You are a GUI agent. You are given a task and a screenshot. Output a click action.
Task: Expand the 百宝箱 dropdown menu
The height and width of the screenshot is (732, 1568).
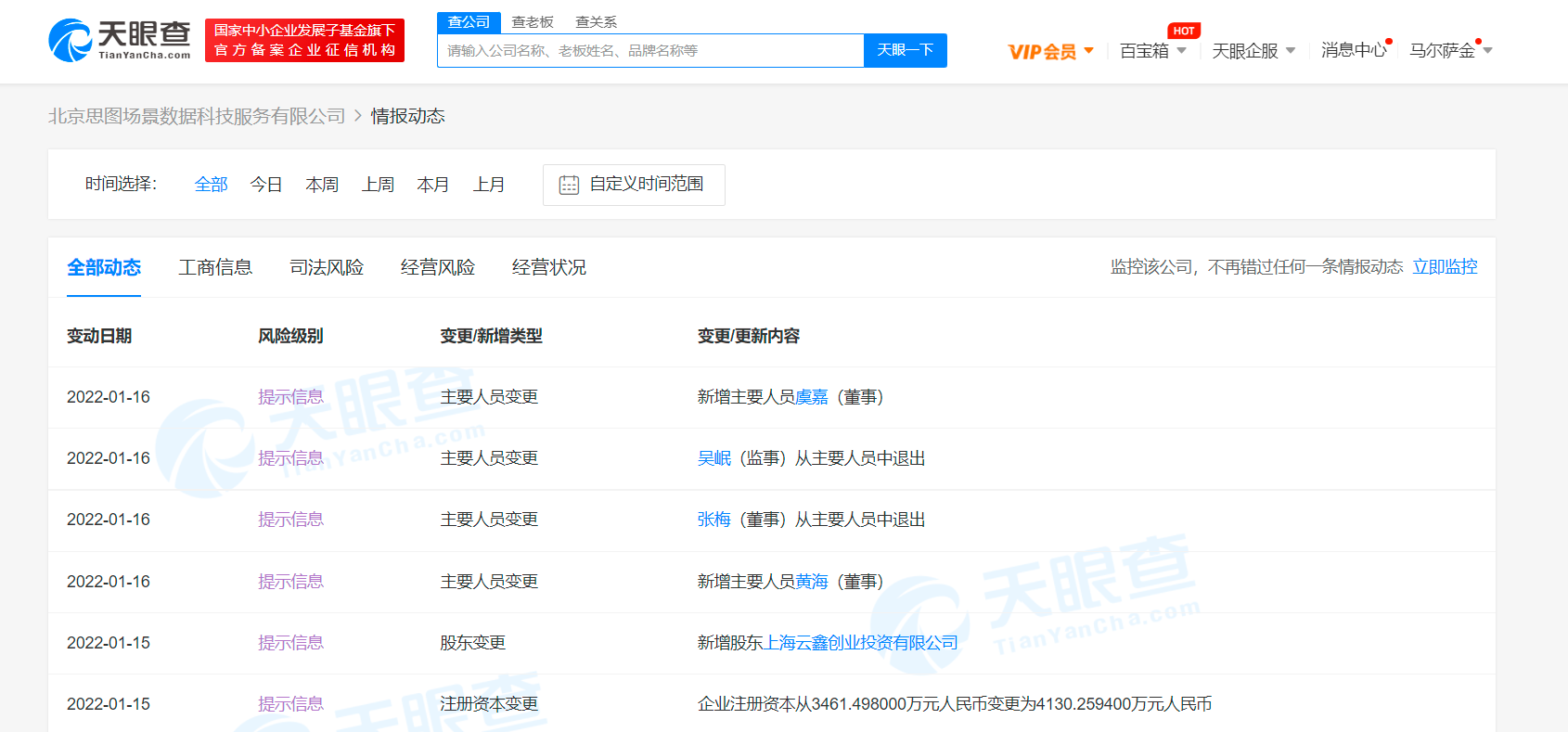1153,51
